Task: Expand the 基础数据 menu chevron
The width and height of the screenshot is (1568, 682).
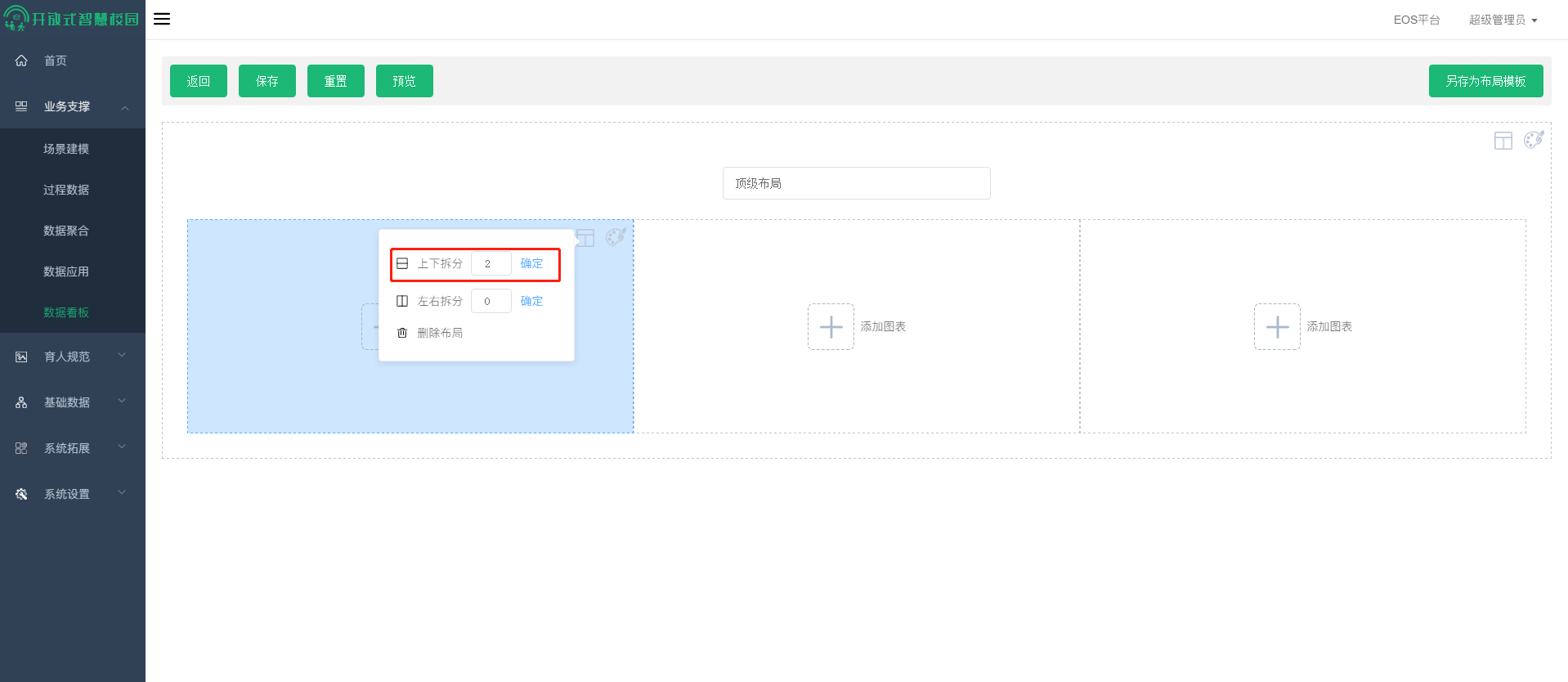Action: (x=122, y=401)
